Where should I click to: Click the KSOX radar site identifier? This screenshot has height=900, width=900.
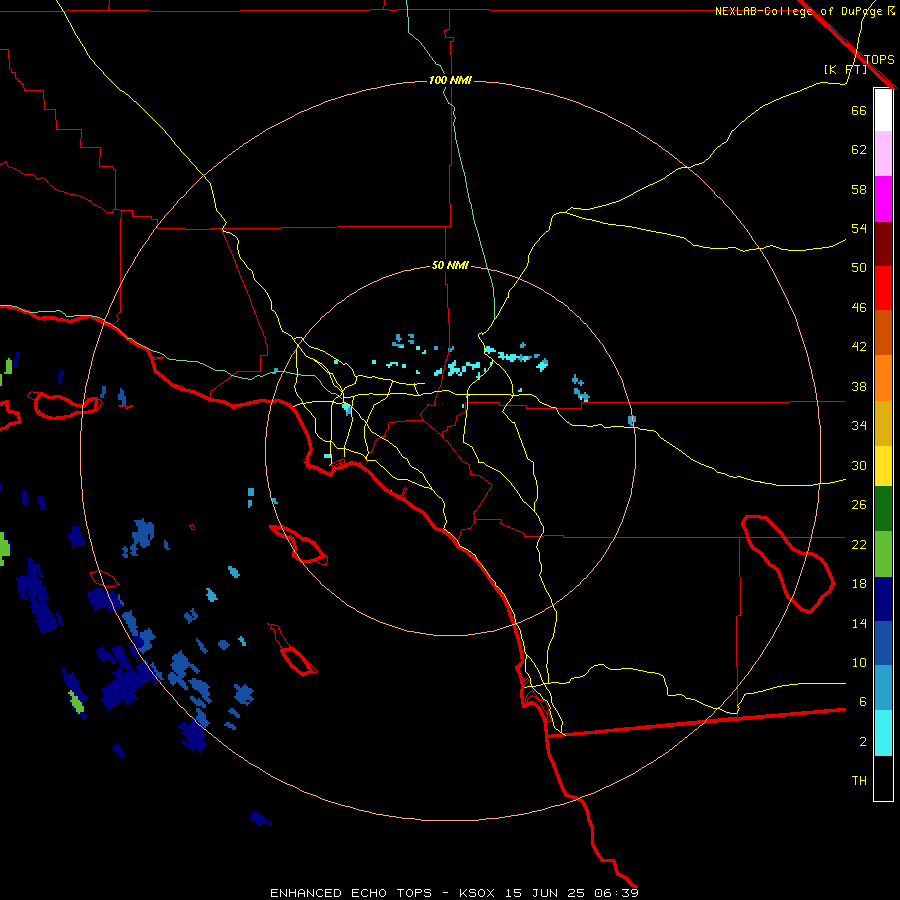tap(476, 893)
